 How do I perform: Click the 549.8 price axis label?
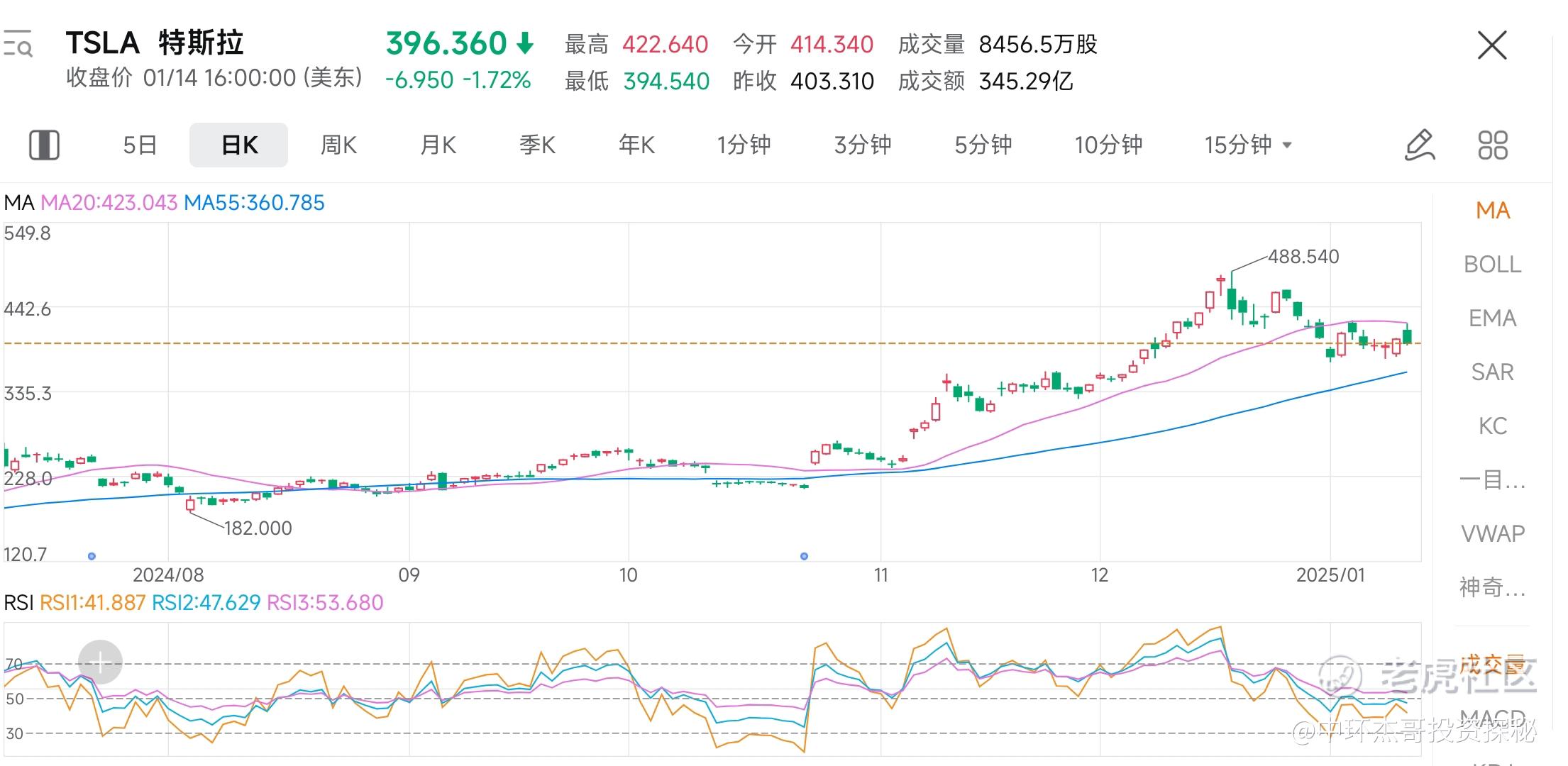(28, 233)
